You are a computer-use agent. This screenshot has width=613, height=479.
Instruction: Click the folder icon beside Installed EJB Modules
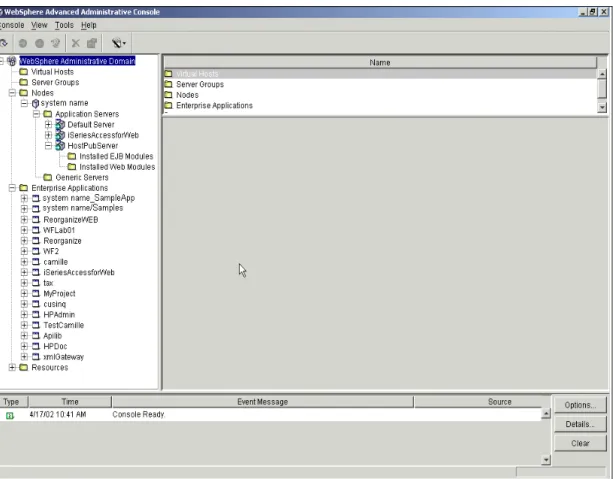[x=72, y=156]
